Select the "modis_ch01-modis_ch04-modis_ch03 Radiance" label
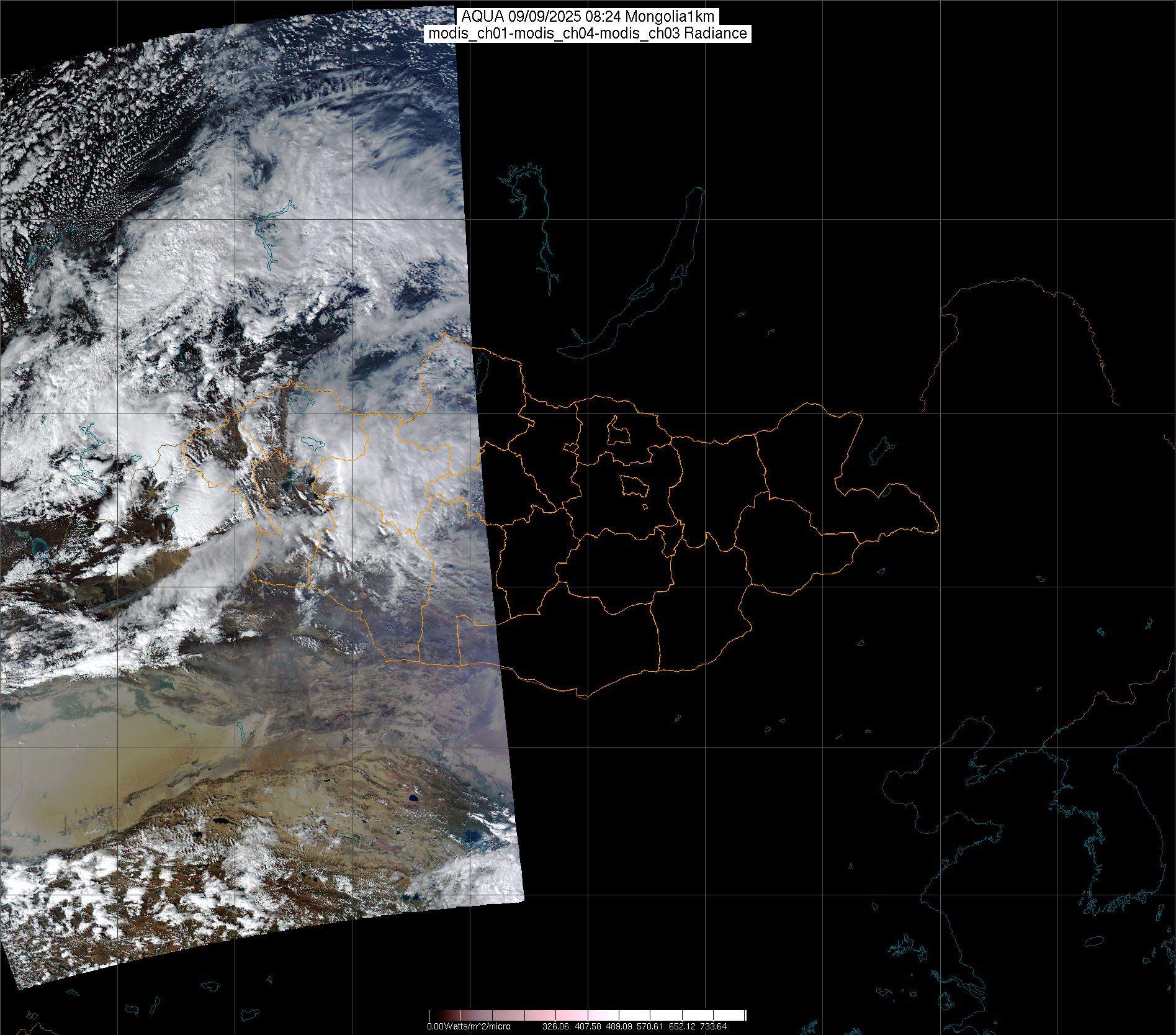The image size is (1176, 1035). click(x=588, y=34)
